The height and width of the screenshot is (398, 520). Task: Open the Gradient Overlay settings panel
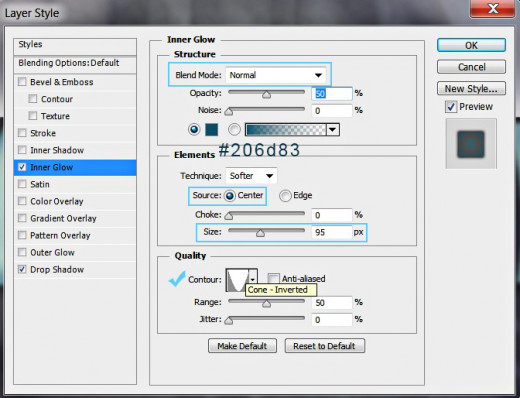click(x=63, y=218)
